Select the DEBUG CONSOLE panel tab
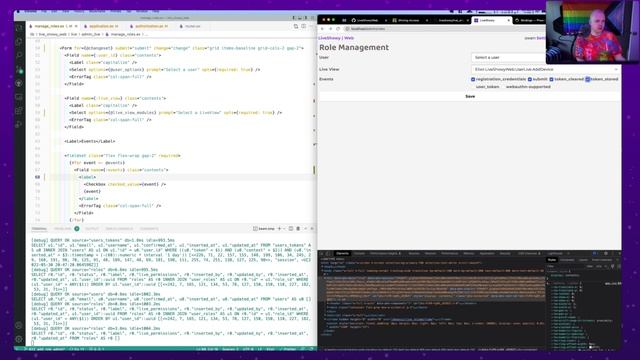Viewport: 640px width, 360px height. [x=119, y=229]
